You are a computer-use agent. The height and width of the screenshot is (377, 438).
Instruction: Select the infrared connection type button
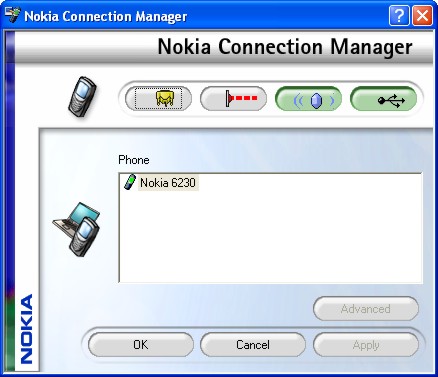coord(233,99)
